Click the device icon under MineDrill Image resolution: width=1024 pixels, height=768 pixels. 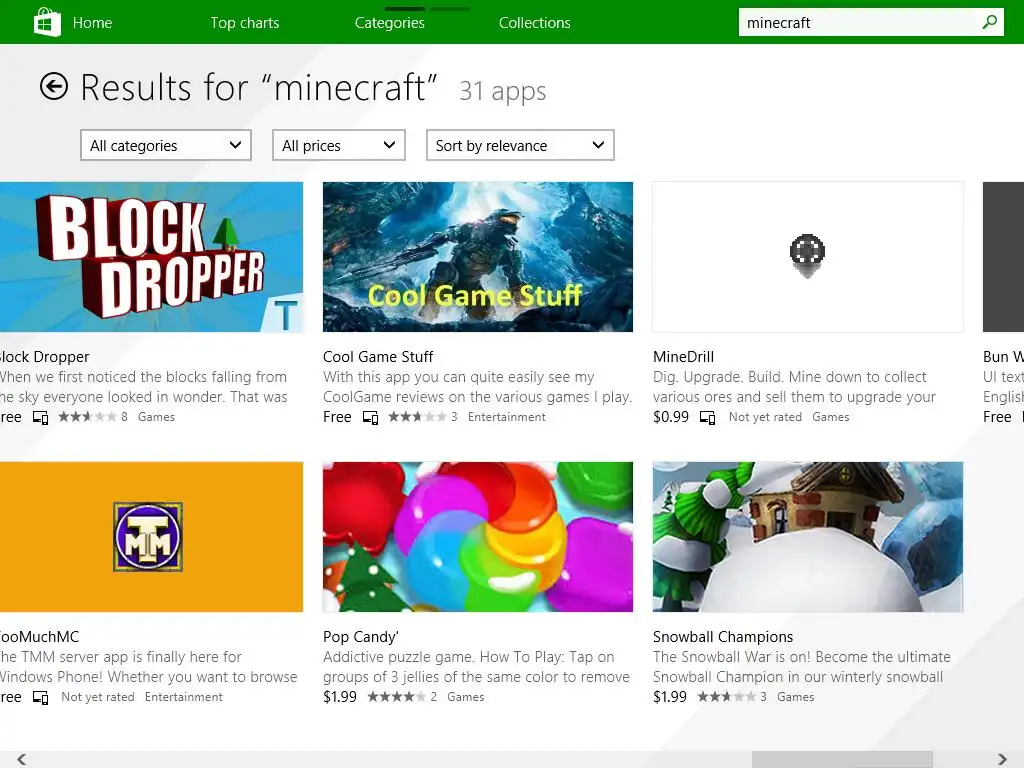click(707, 417)
